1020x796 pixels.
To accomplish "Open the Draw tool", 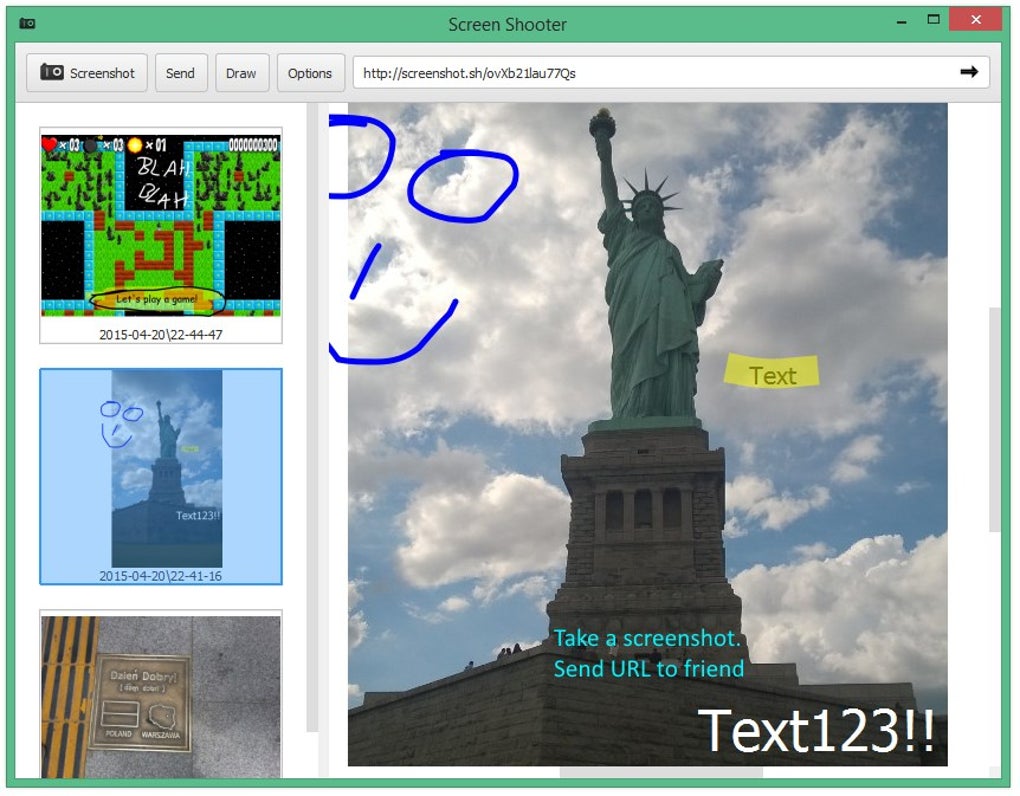I will pyautogui.click(x=241, y=73).
